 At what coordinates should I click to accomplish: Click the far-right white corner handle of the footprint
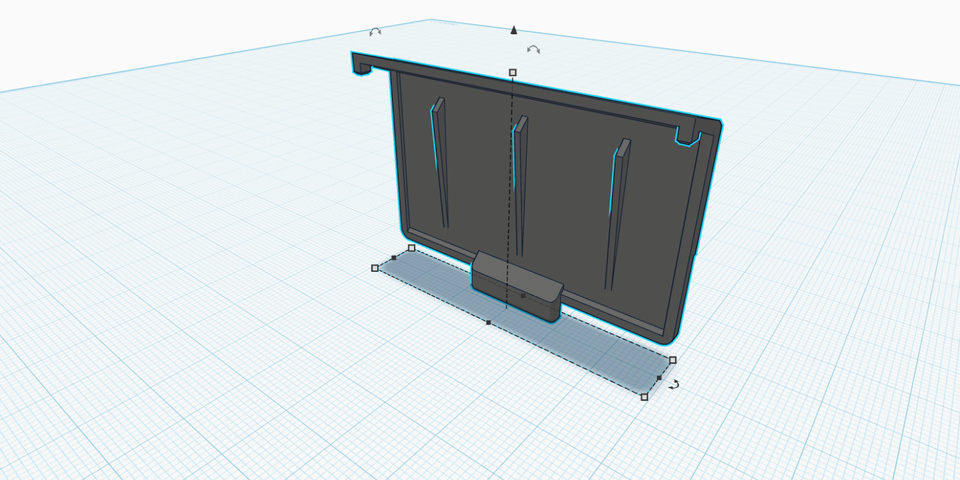coord(672,360)
